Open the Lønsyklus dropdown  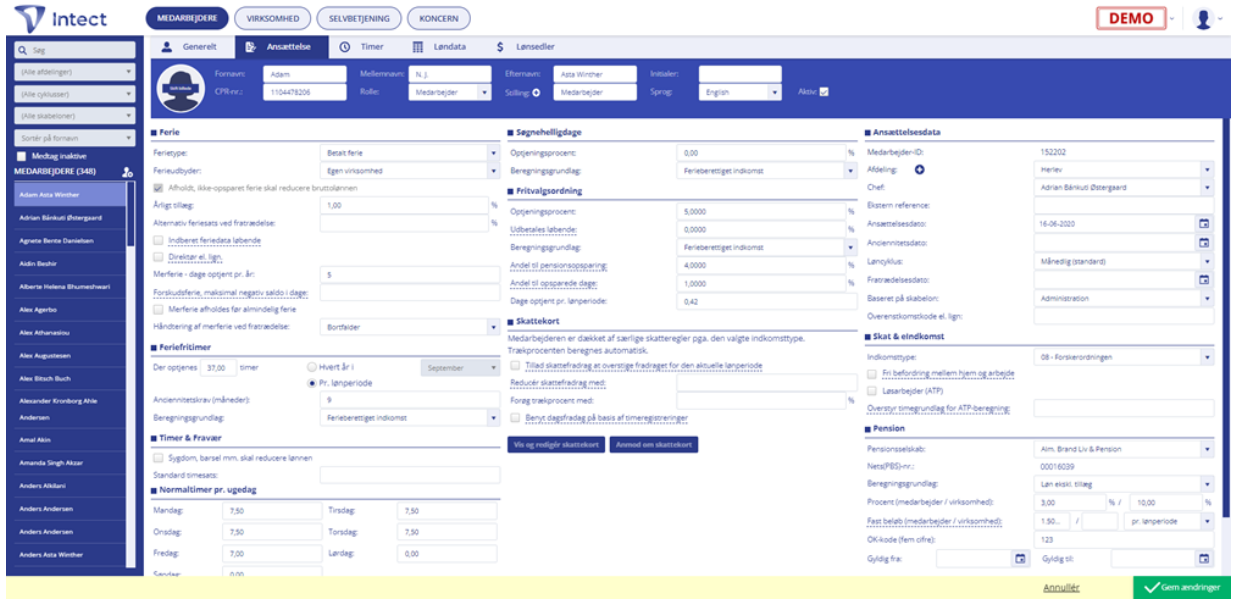click(x=1124, y=261)
